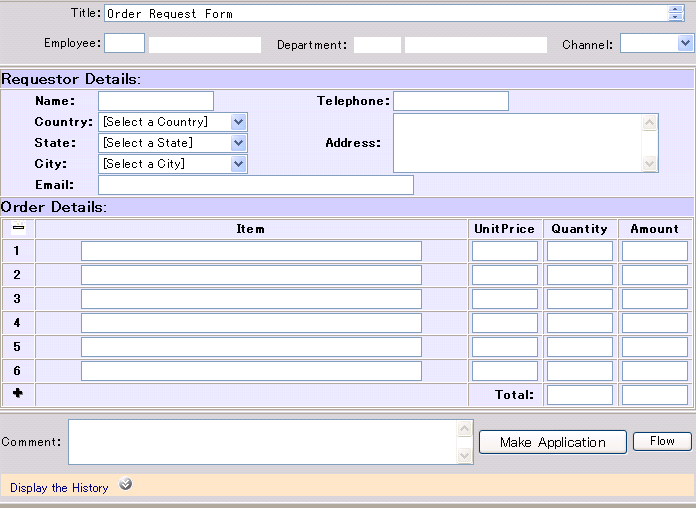This screenshot has height=508, width=696.
Task: Click the Item field in row 2
Action: point(251,275)
